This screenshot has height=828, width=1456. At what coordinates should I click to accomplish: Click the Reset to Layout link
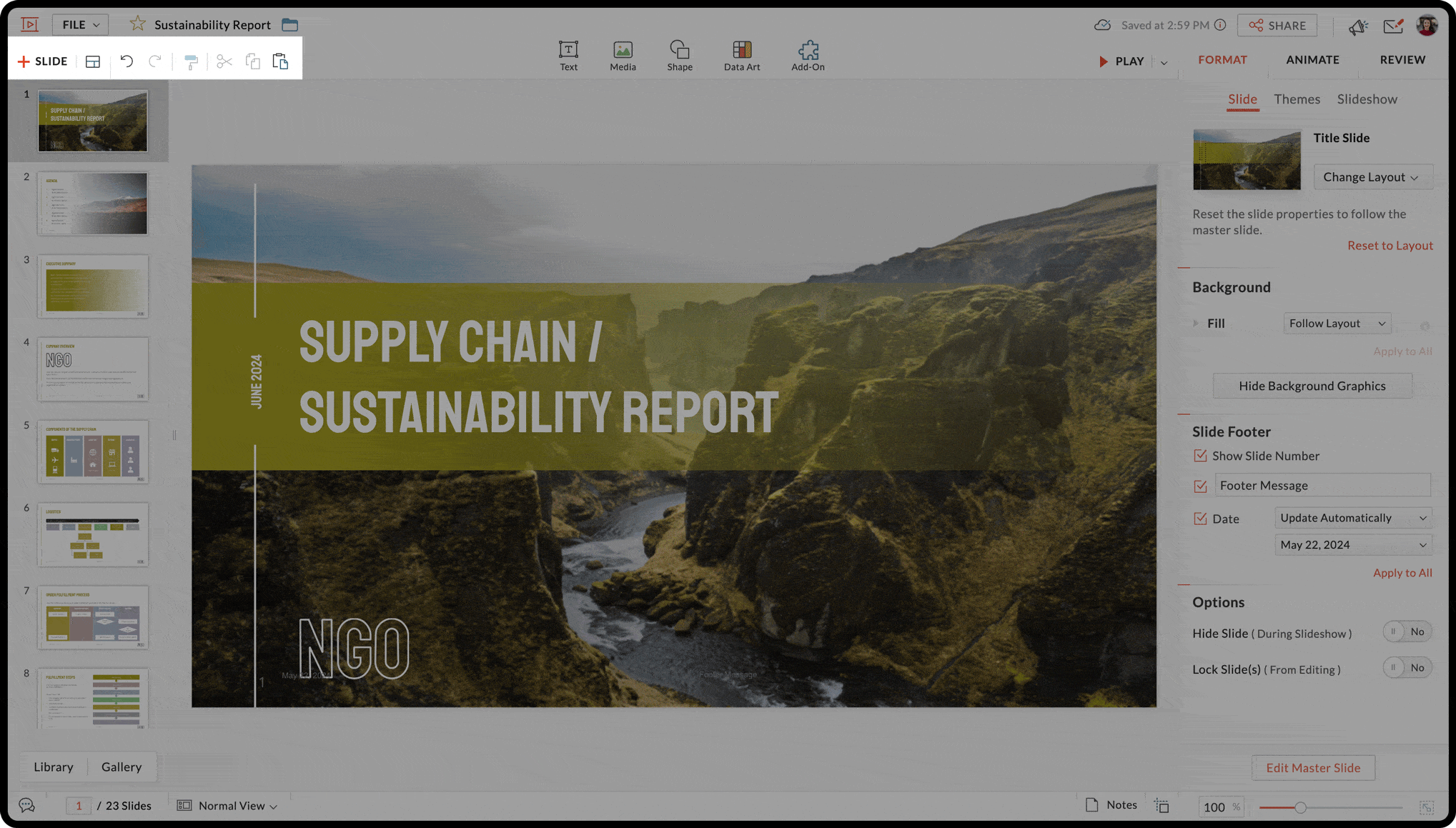[1390, 245]
